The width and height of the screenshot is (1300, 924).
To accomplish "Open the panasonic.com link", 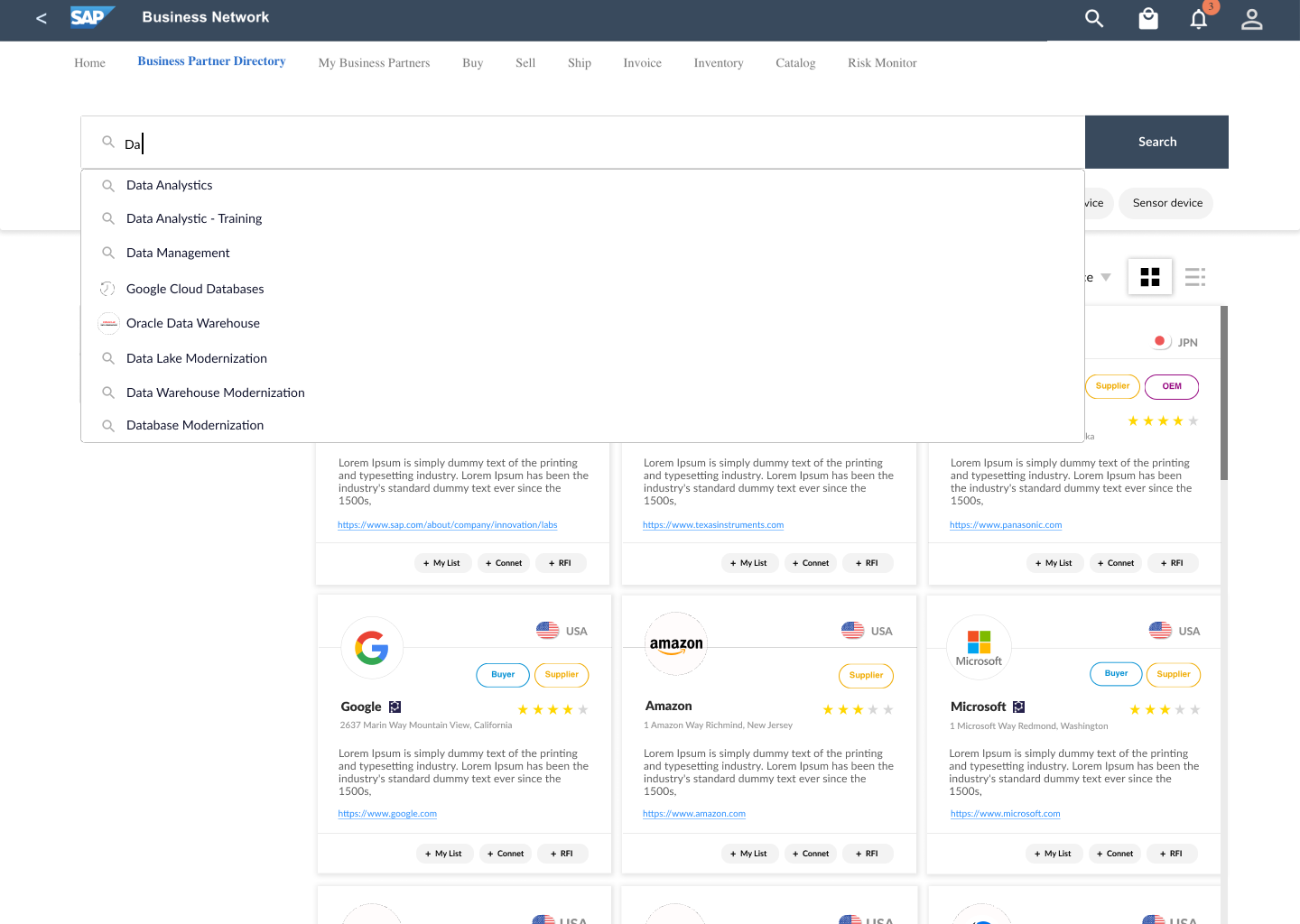I will 1006,525.
